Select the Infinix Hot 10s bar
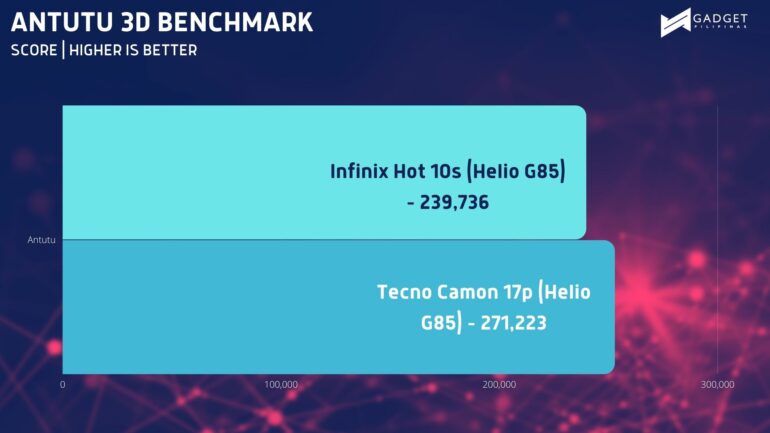This screenshot has width=770, height=433. point(324,172)
